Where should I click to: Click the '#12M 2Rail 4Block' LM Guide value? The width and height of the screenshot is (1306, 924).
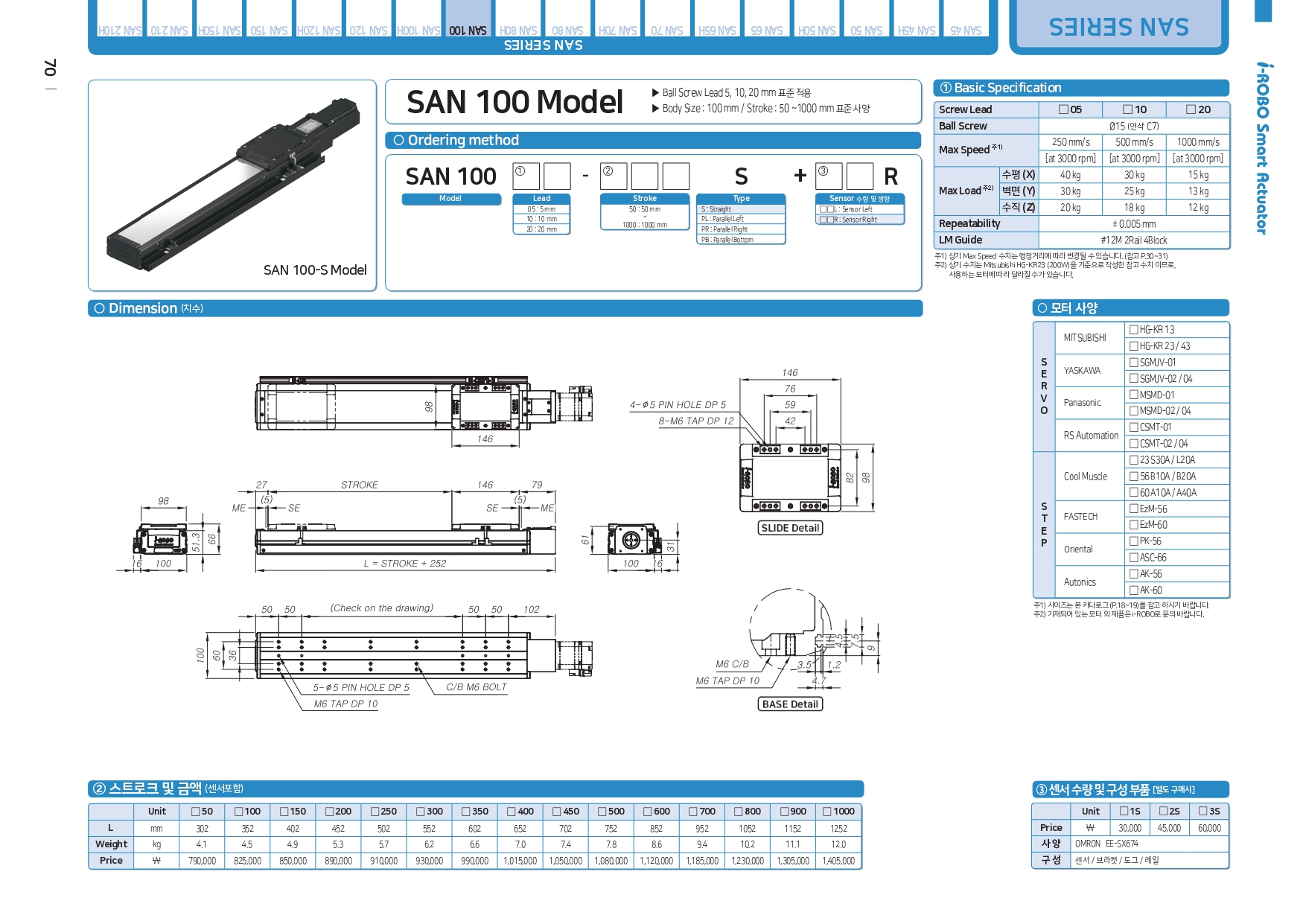(x=1134, y=240)
